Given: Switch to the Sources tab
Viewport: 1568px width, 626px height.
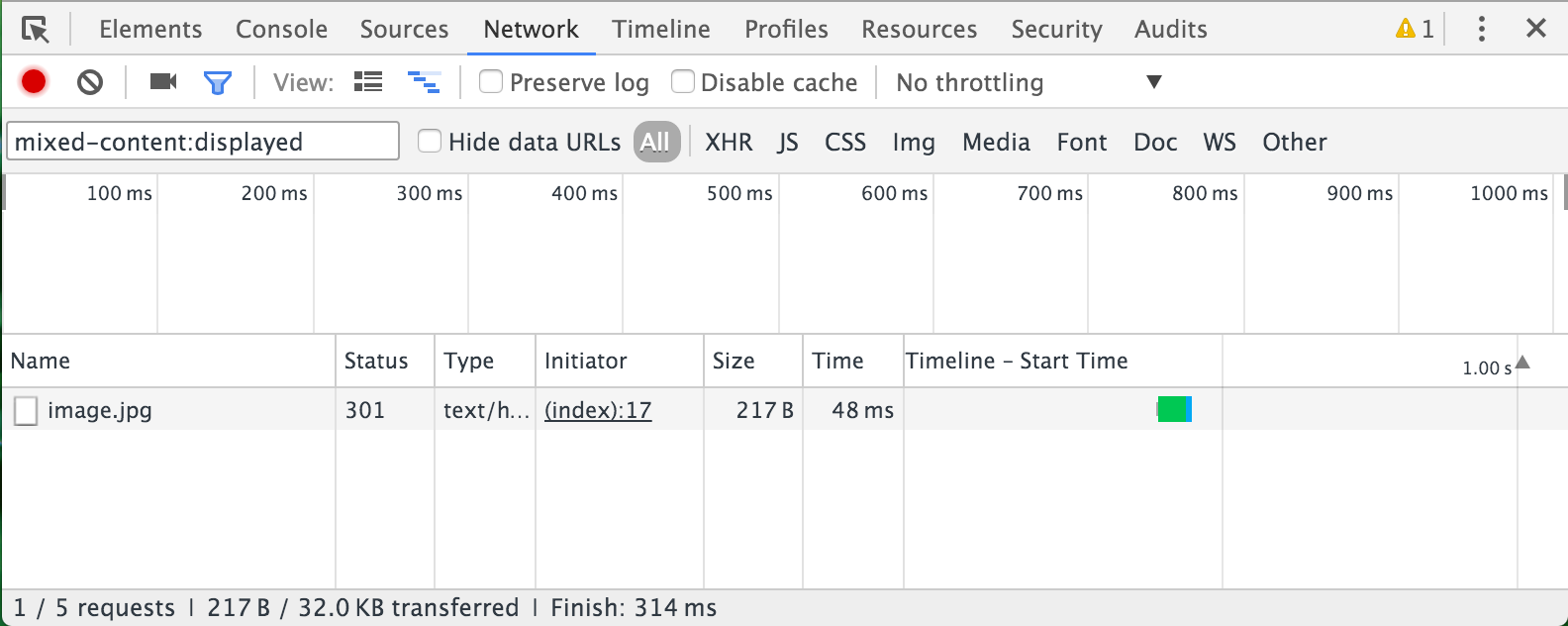Looking at the screenshot, I should [x=404, y=30].
